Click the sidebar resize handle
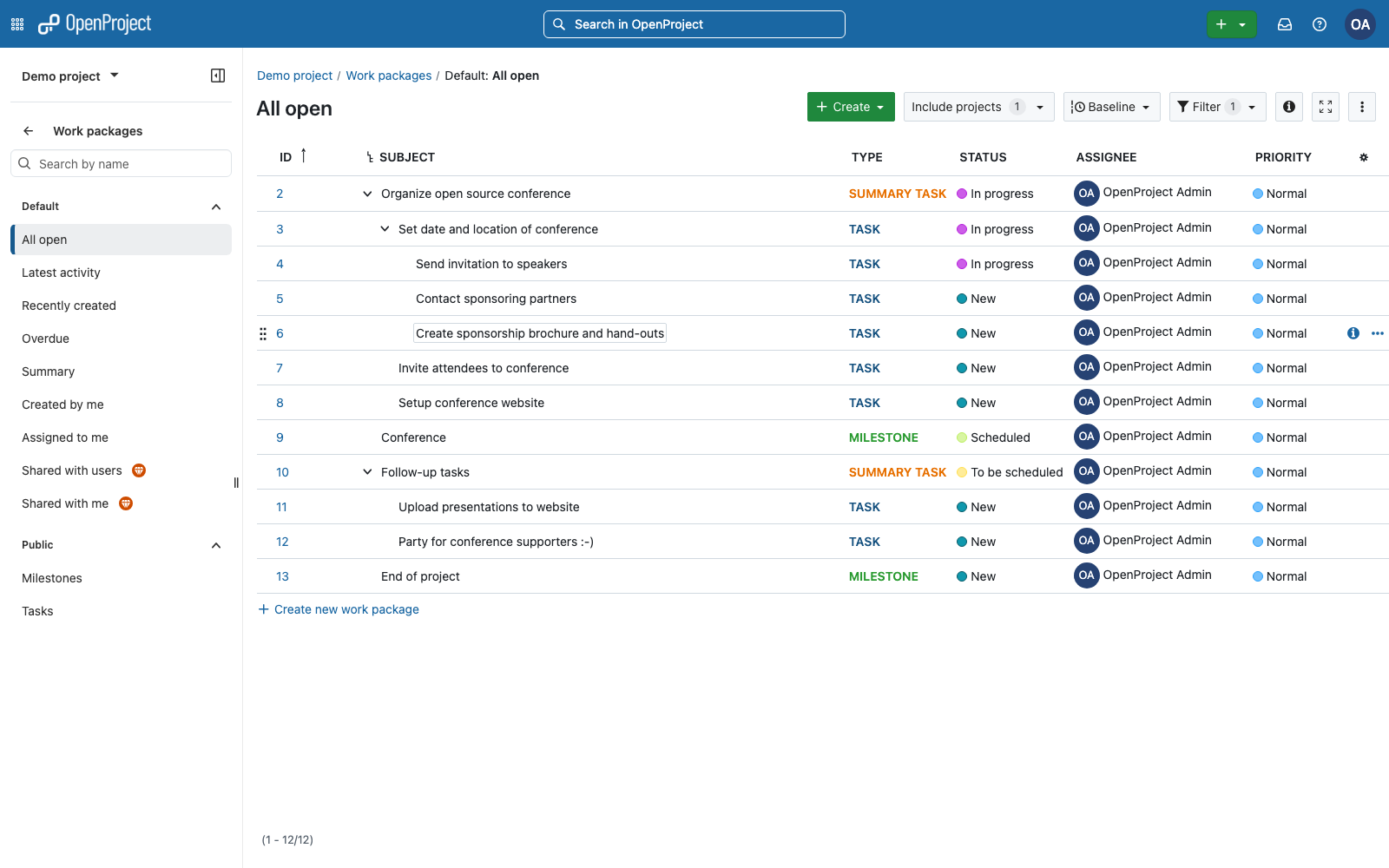This screenshot has height=868, width=1389. pos(236,483)
